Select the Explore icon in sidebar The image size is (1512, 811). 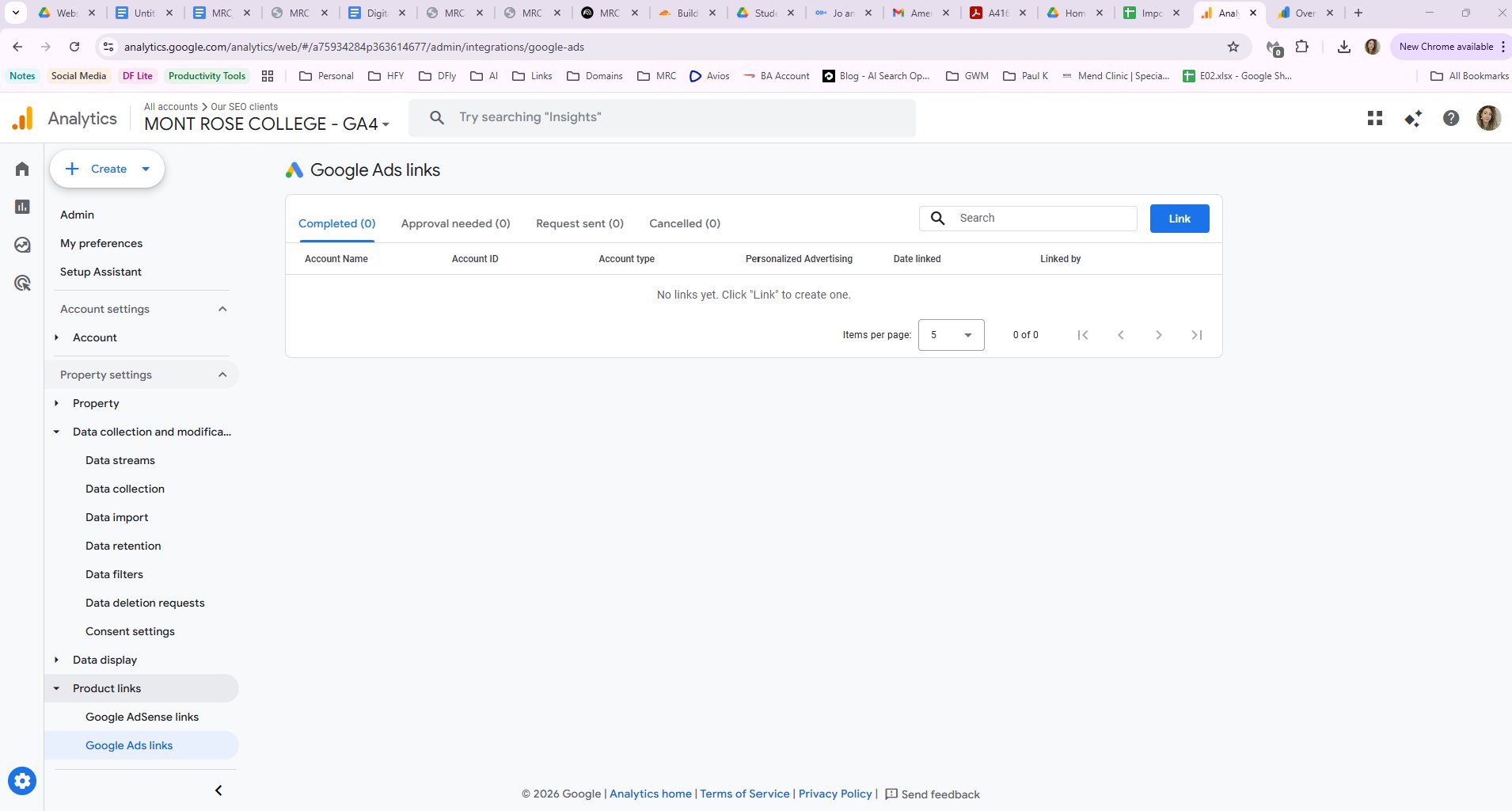tap(21, 244)
